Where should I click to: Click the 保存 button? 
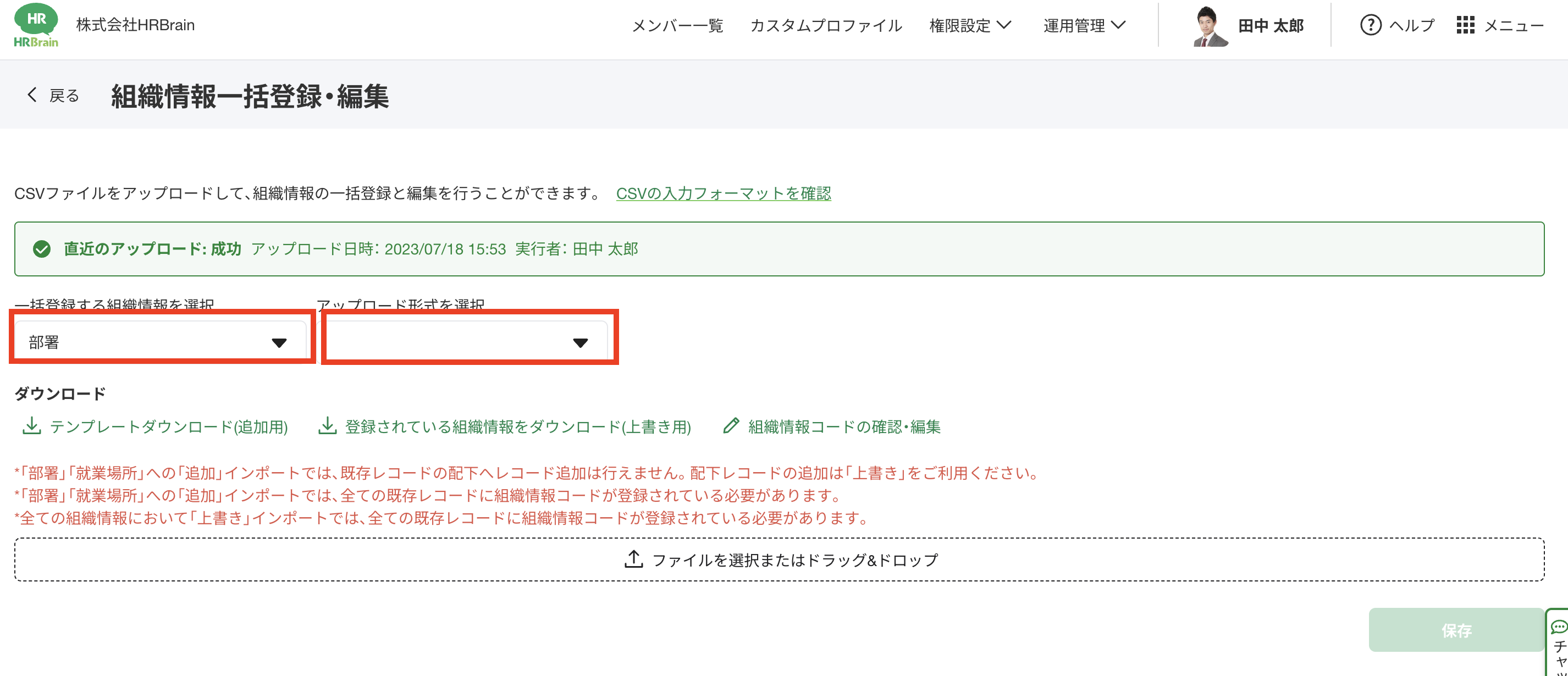click(1456, 630)
